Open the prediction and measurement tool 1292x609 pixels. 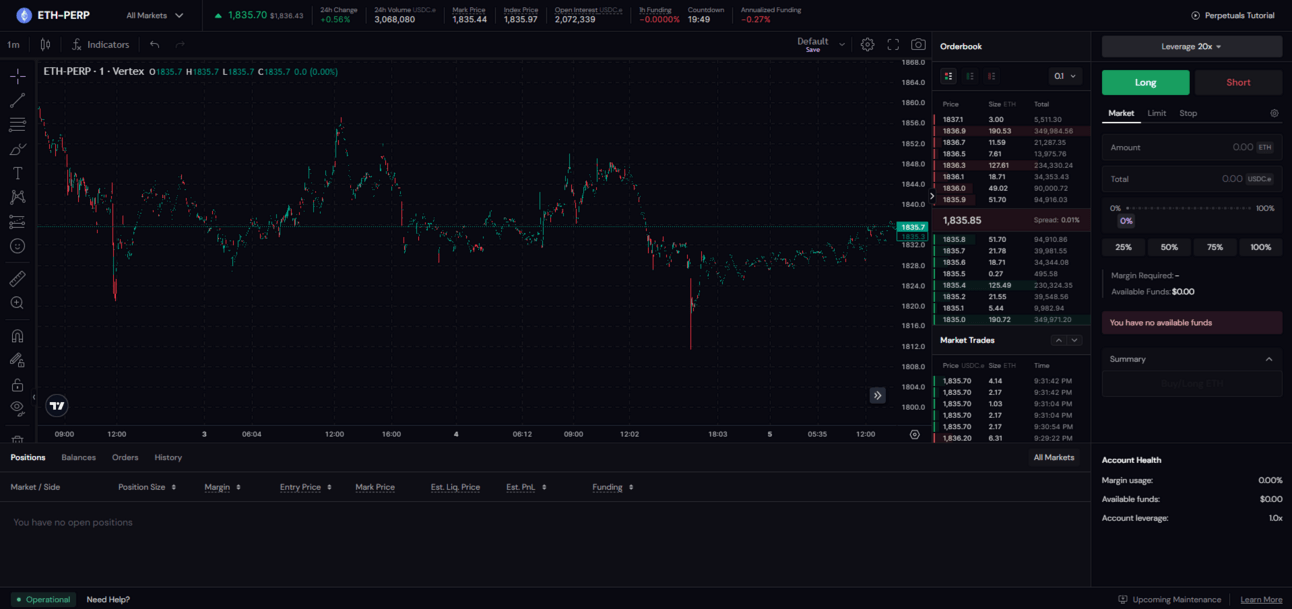[17, 222]
